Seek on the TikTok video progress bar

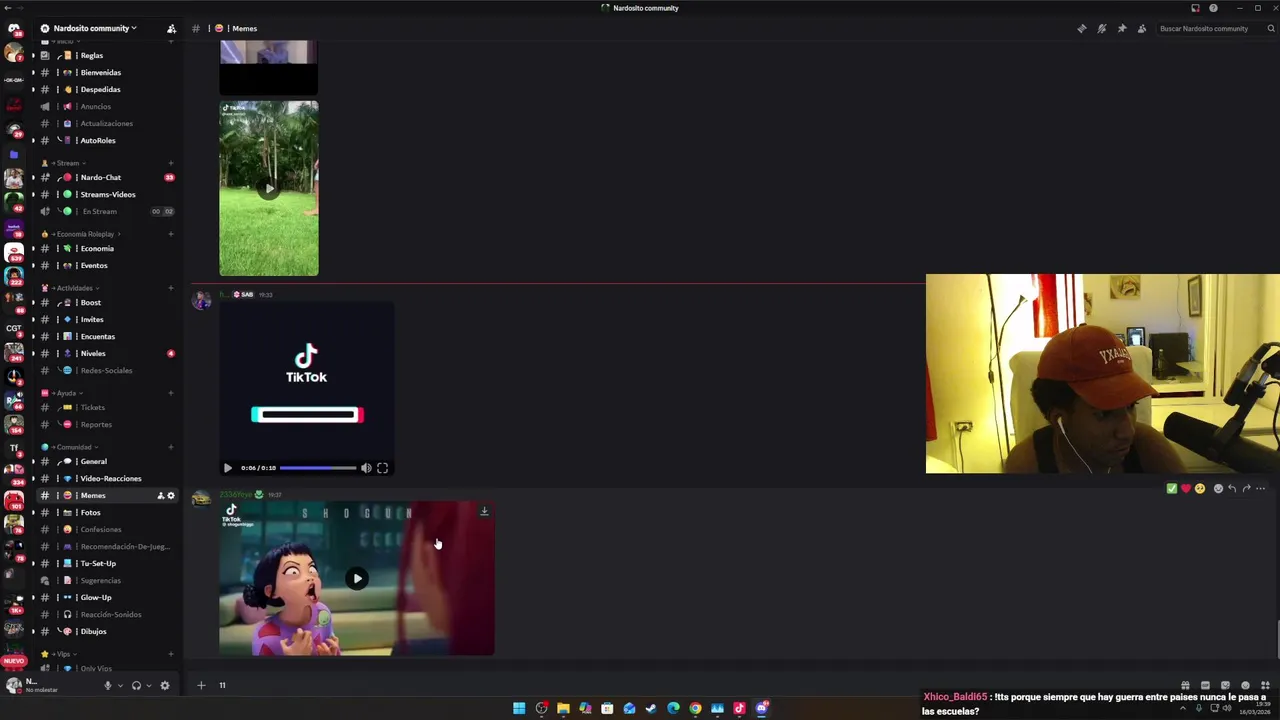click(318, 467)
